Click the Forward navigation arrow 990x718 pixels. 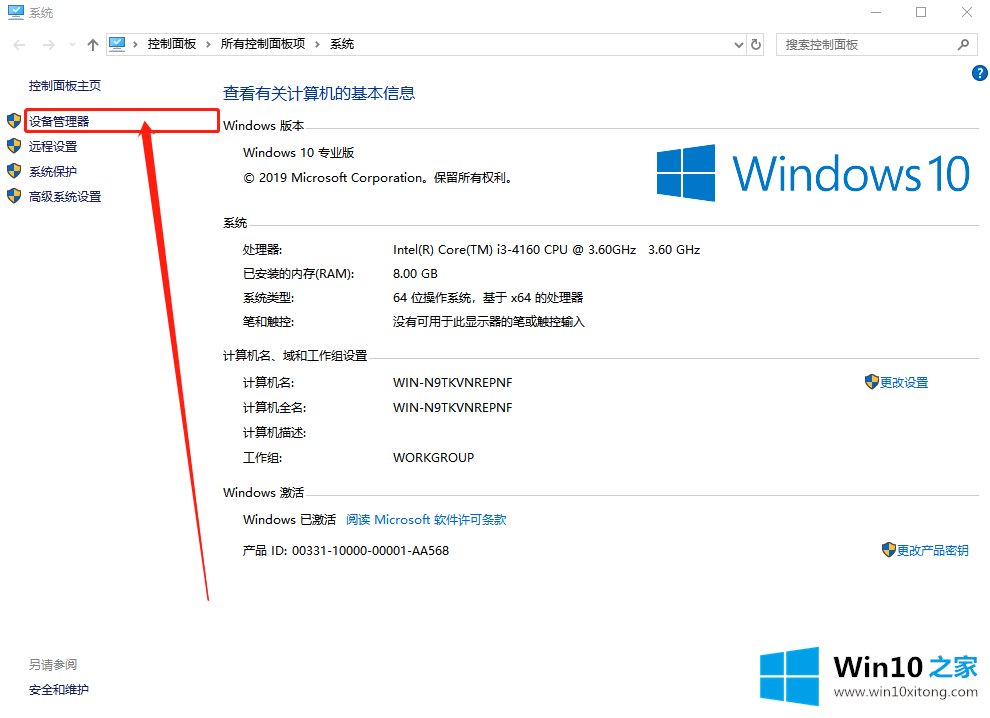point(49,45)
